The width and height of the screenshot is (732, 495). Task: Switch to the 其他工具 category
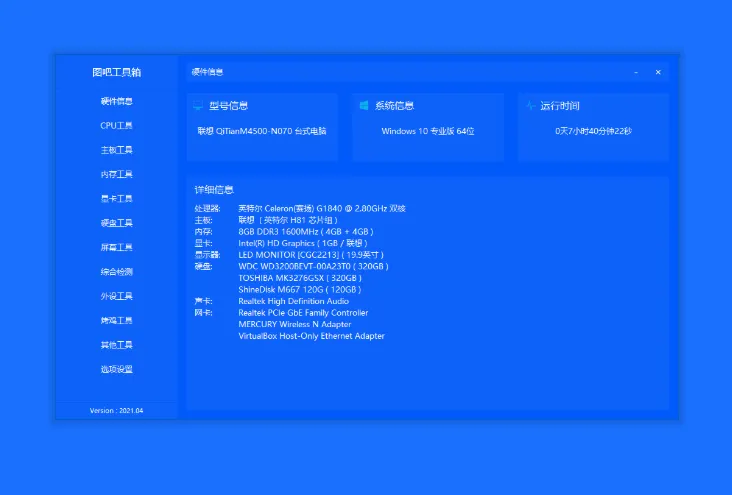click(x=116, y=345)
